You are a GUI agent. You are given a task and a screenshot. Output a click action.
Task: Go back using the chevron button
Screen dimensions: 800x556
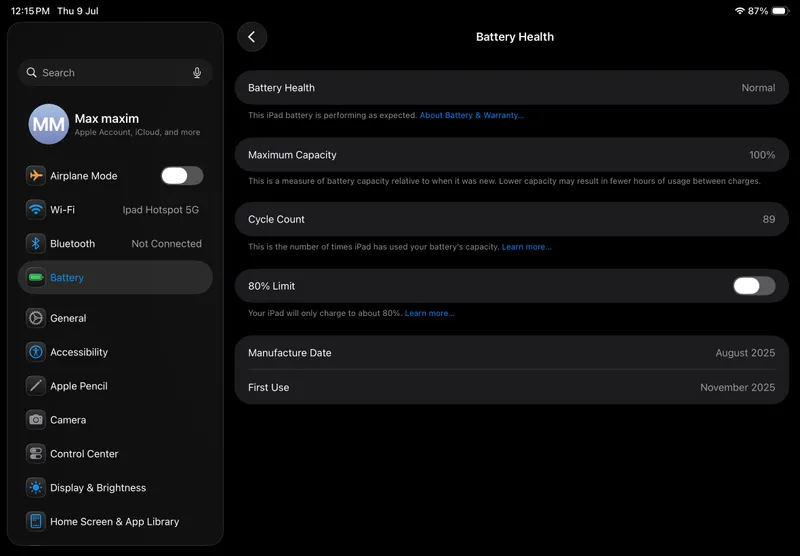tap(252, 37)
